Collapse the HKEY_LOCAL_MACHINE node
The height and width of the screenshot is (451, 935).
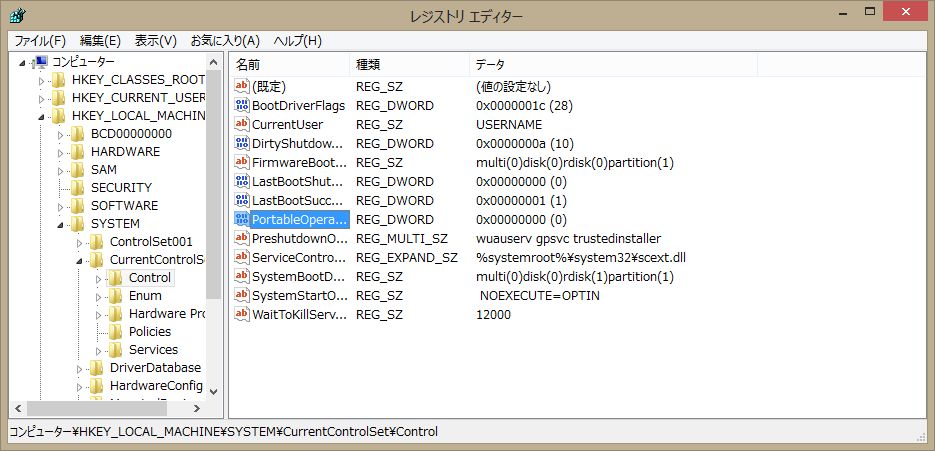41,117
